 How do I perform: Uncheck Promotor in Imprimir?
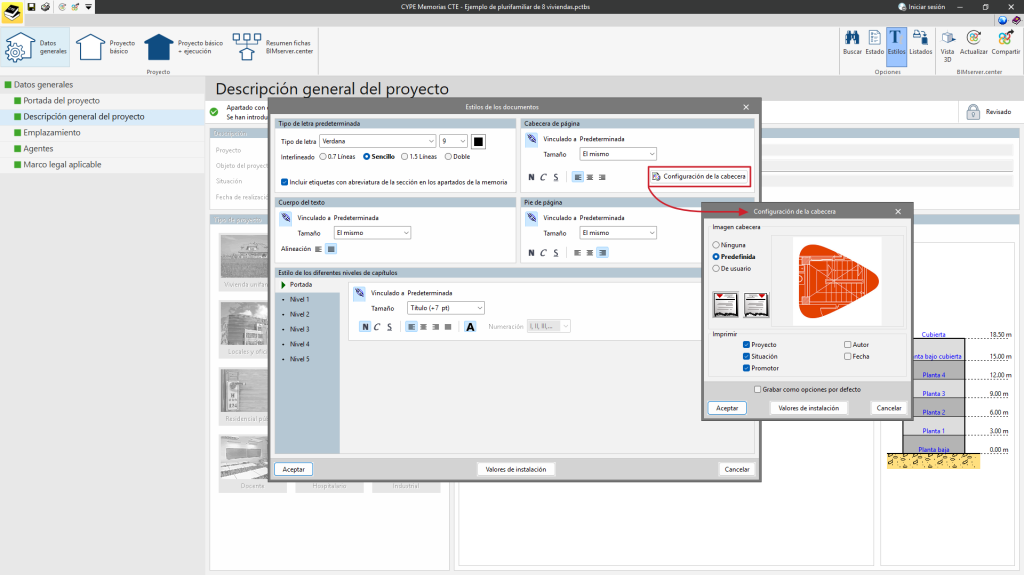tap(746, 368)
